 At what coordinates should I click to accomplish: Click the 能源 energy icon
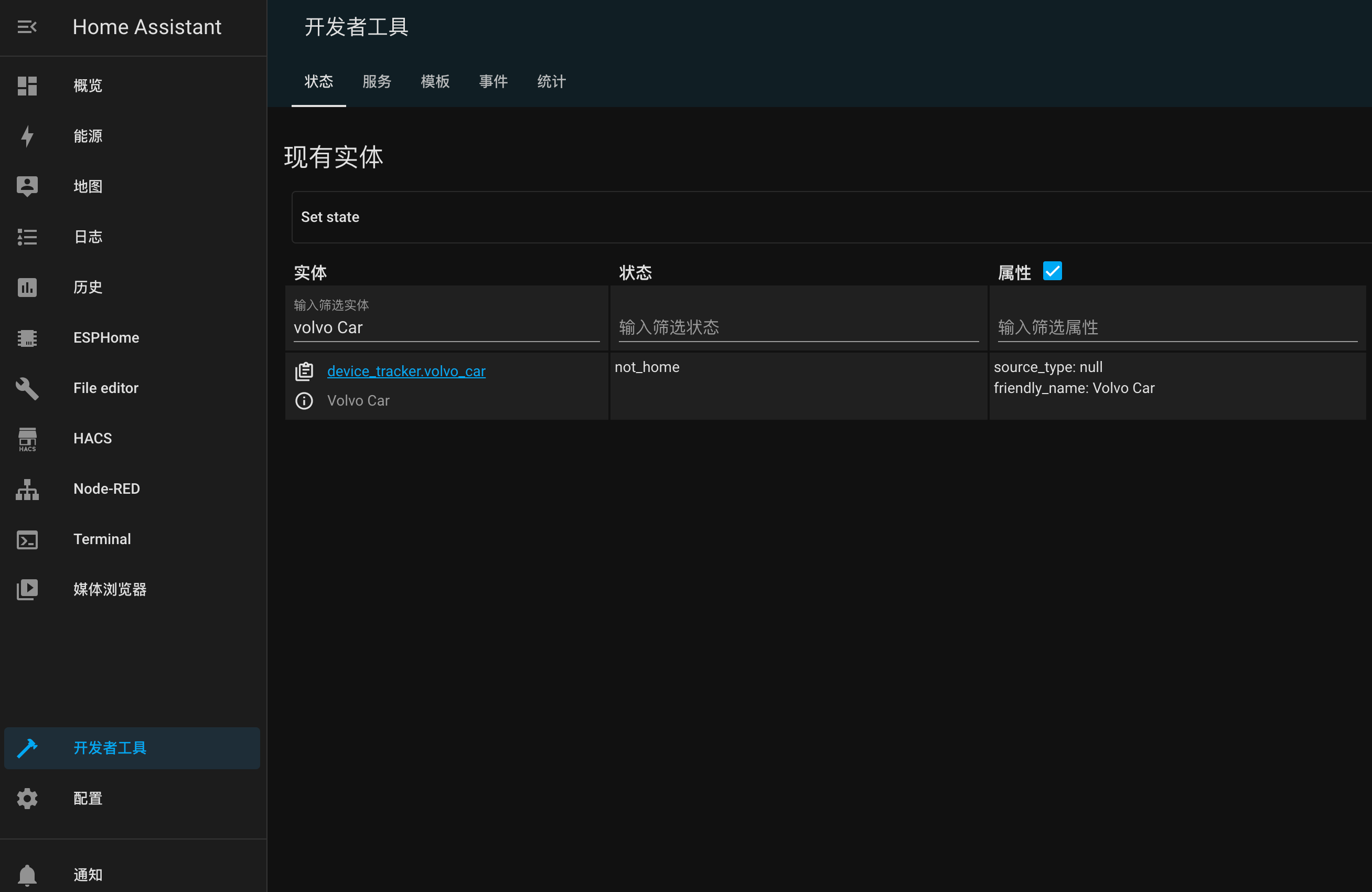(27, 136)
